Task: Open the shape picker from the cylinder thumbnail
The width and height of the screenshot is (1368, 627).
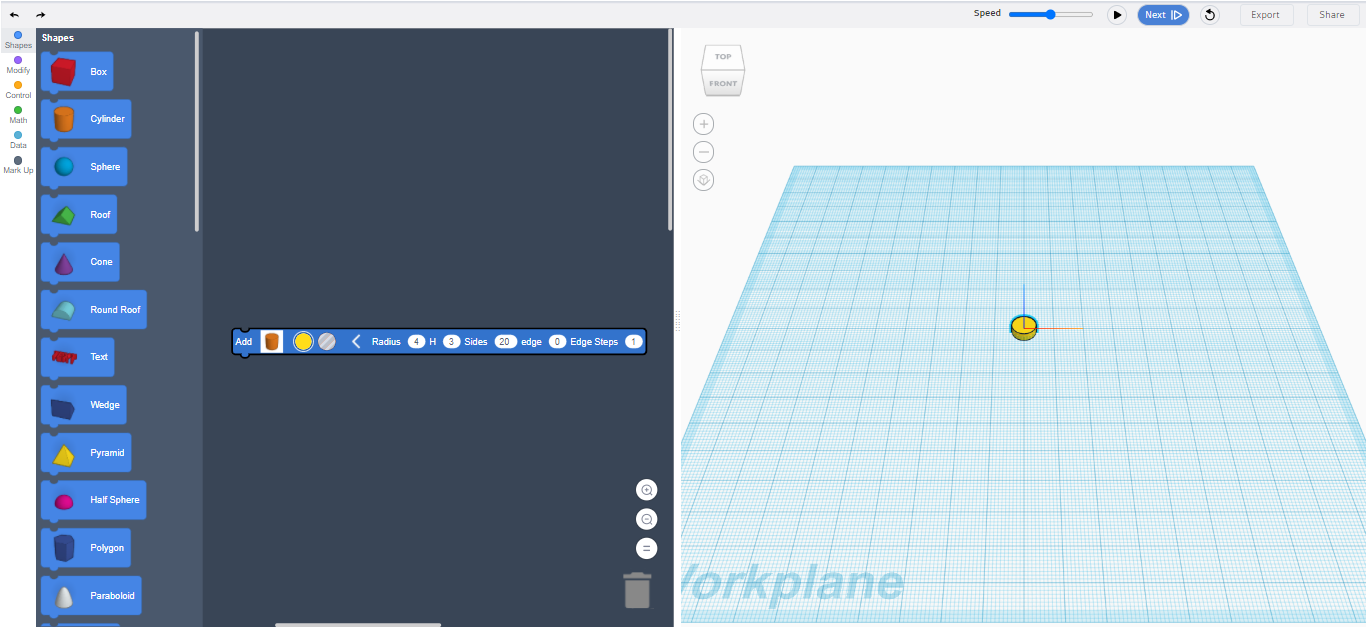Action: pyautogui.click(x=271, y=341)
